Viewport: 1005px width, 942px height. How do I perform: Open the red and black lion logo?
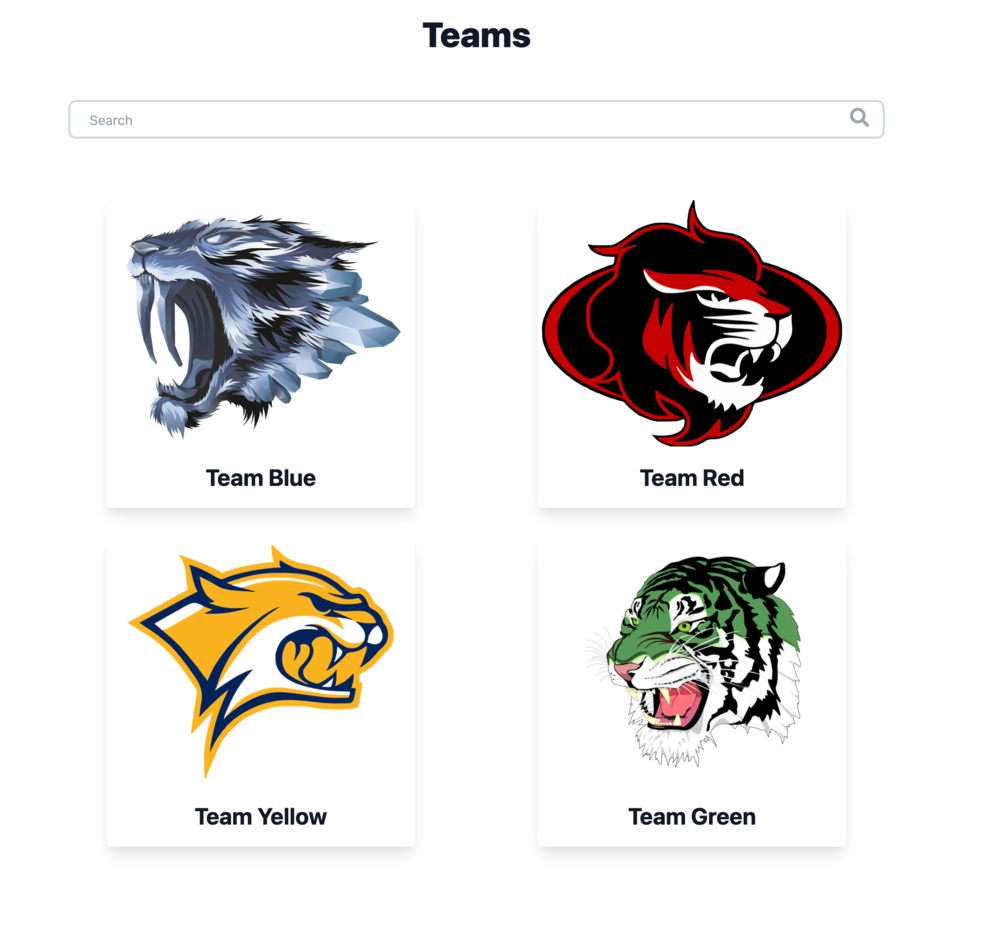pyautogui.click(x=692, y=324)
